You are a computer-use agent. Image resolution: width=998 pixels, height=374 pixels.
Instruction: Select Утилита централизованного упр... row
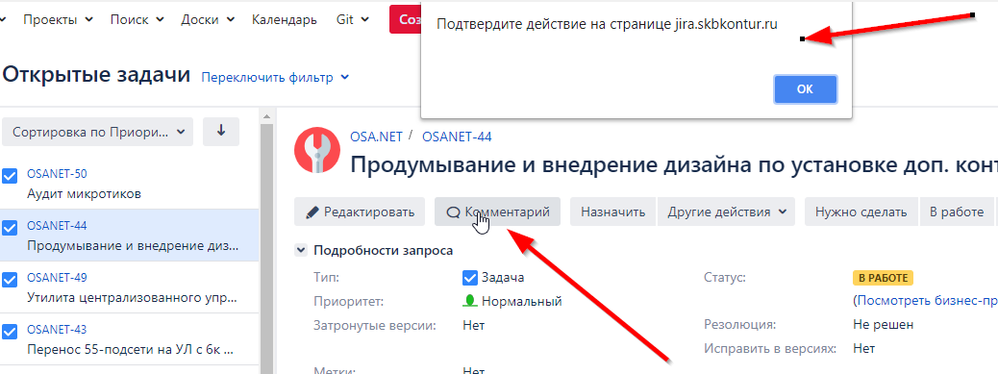[129, 287]
